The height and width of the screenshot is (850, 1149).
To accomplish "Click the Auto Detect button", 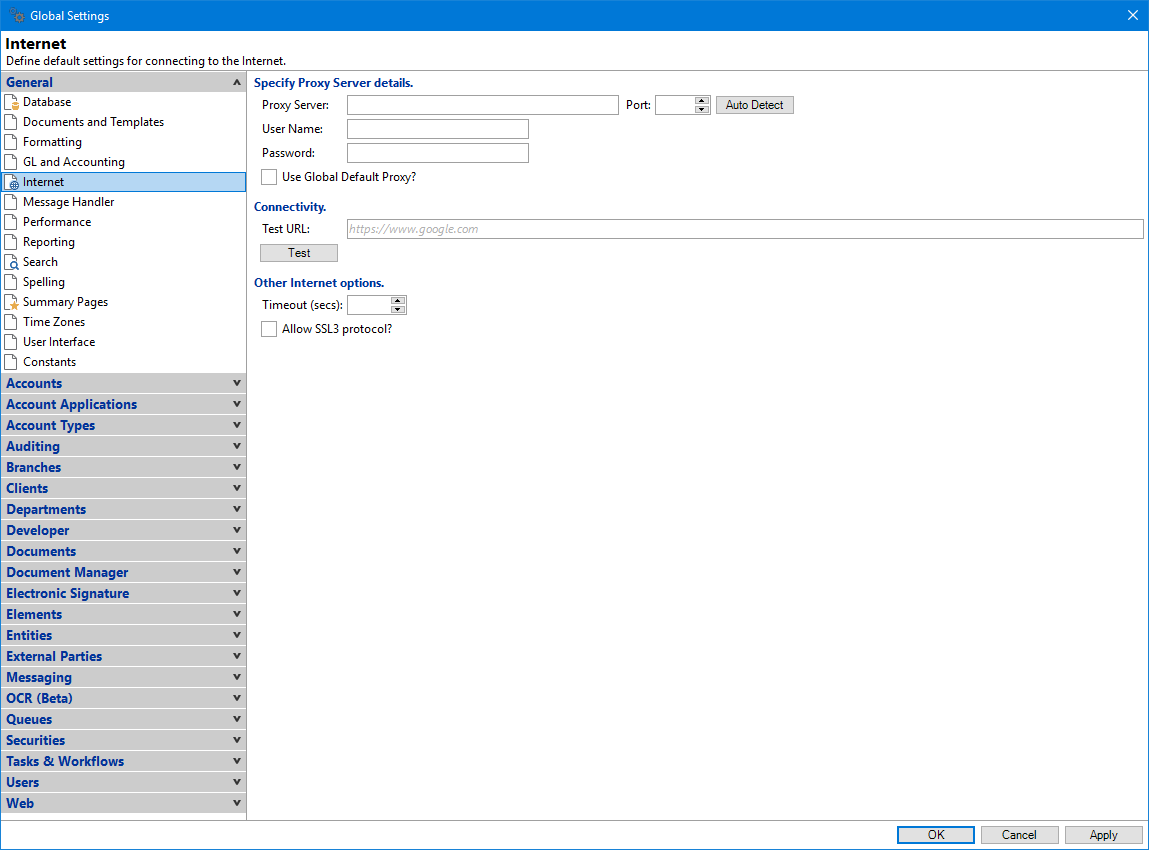I will pos(754,105).
